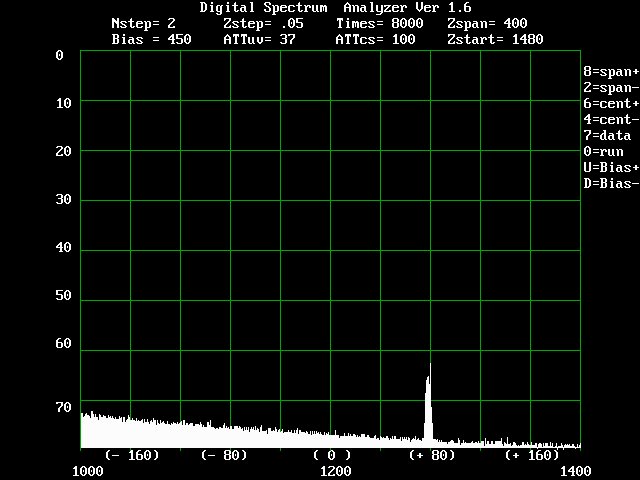Click the 'ATTcs= 100' reading
Viewport: 640px width, 480px height.
[x=376, y=40]
